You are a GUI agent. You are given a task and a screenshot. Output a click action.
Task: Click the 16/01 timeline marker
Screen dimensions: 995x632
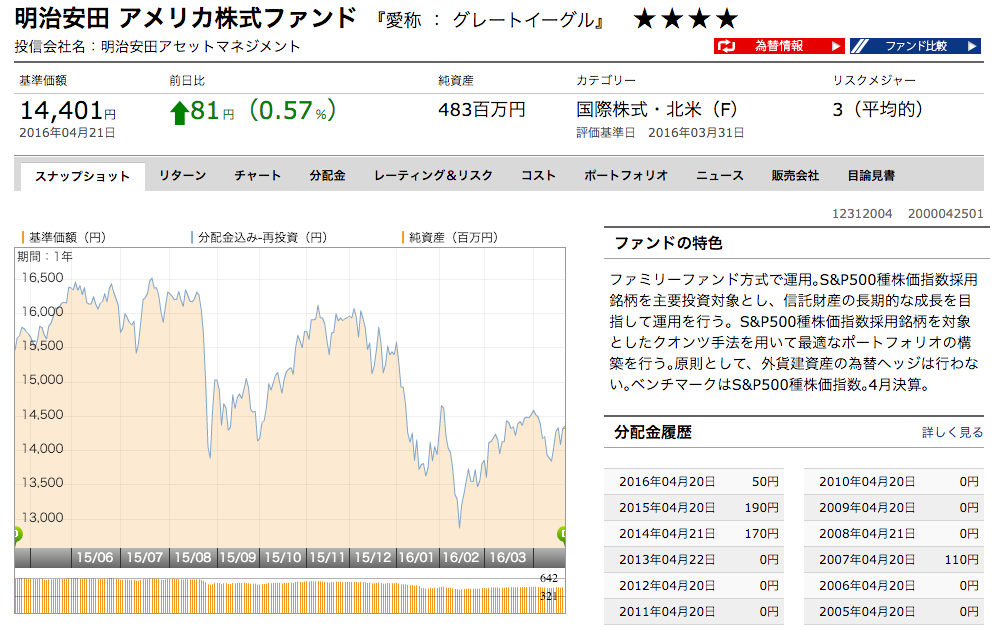416,558
